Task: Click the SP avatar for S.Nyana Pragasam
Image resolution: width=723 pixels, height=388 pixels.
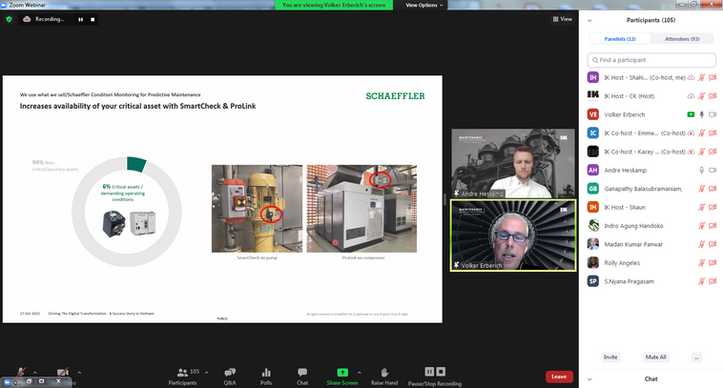Action: pos(593,281)
